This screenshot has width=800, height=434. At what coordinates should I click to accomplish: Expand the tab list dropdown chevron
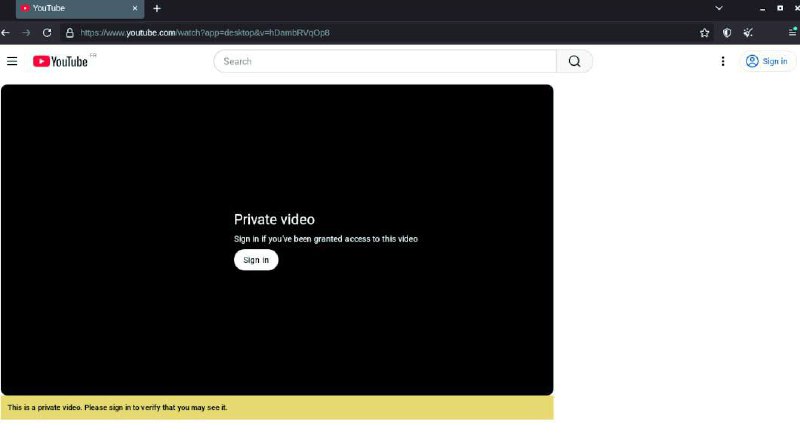(x=718, y=8)
